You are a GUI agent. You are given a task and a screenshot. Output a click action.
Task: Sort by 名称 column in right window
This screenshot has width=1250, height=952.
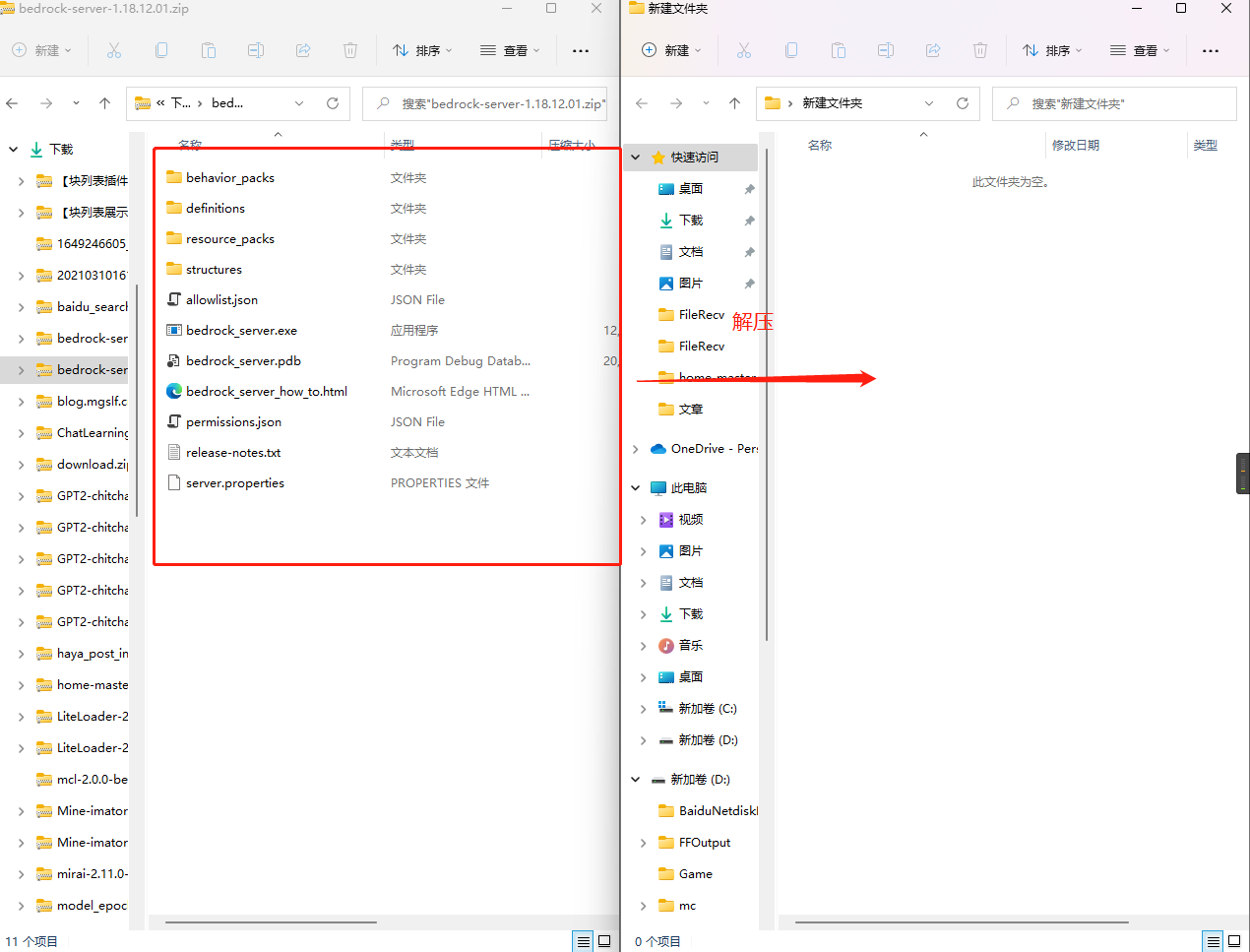click(x=820, y=146)
